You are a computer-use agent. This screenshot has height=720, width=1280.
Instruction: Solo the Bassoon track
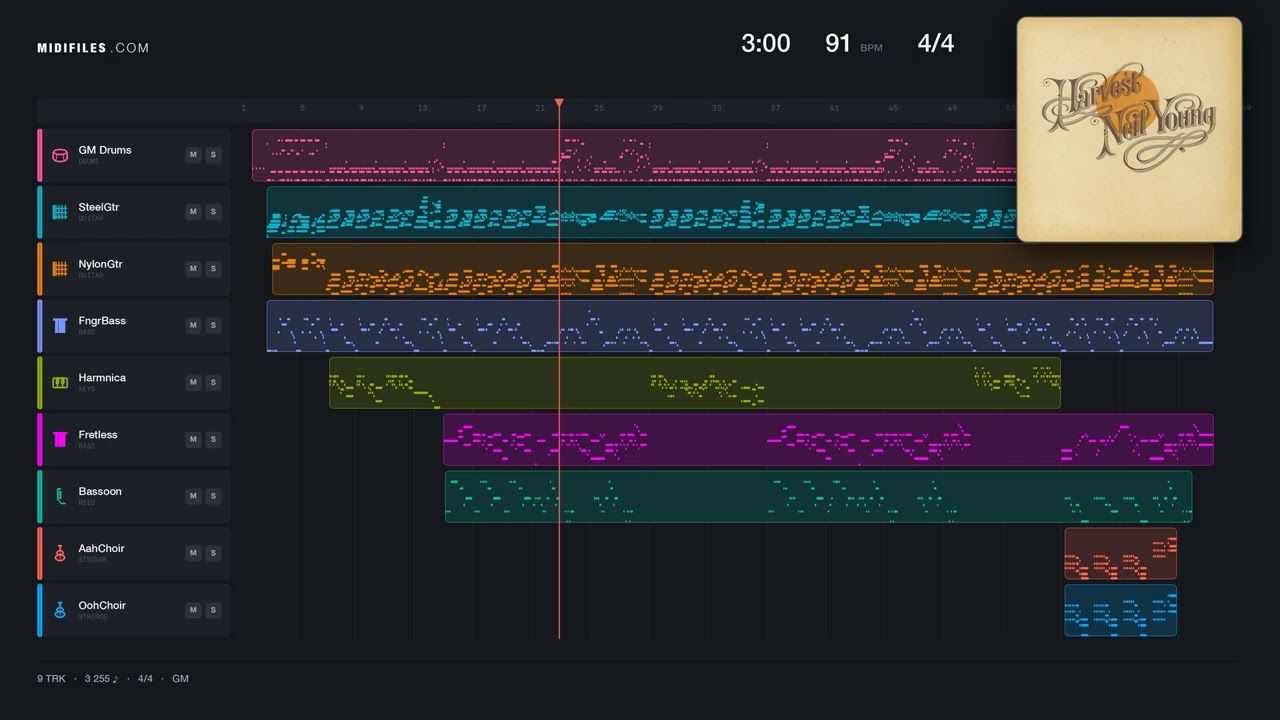coord(213,496)
